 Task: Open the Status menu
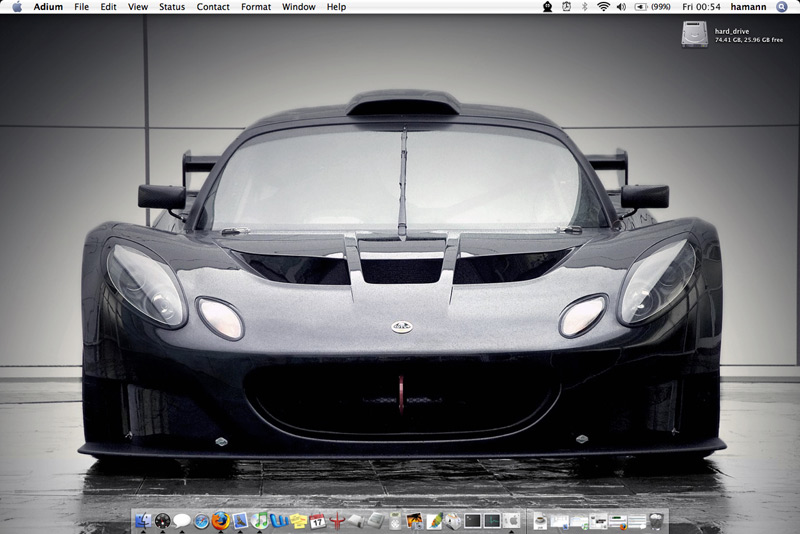172,7
